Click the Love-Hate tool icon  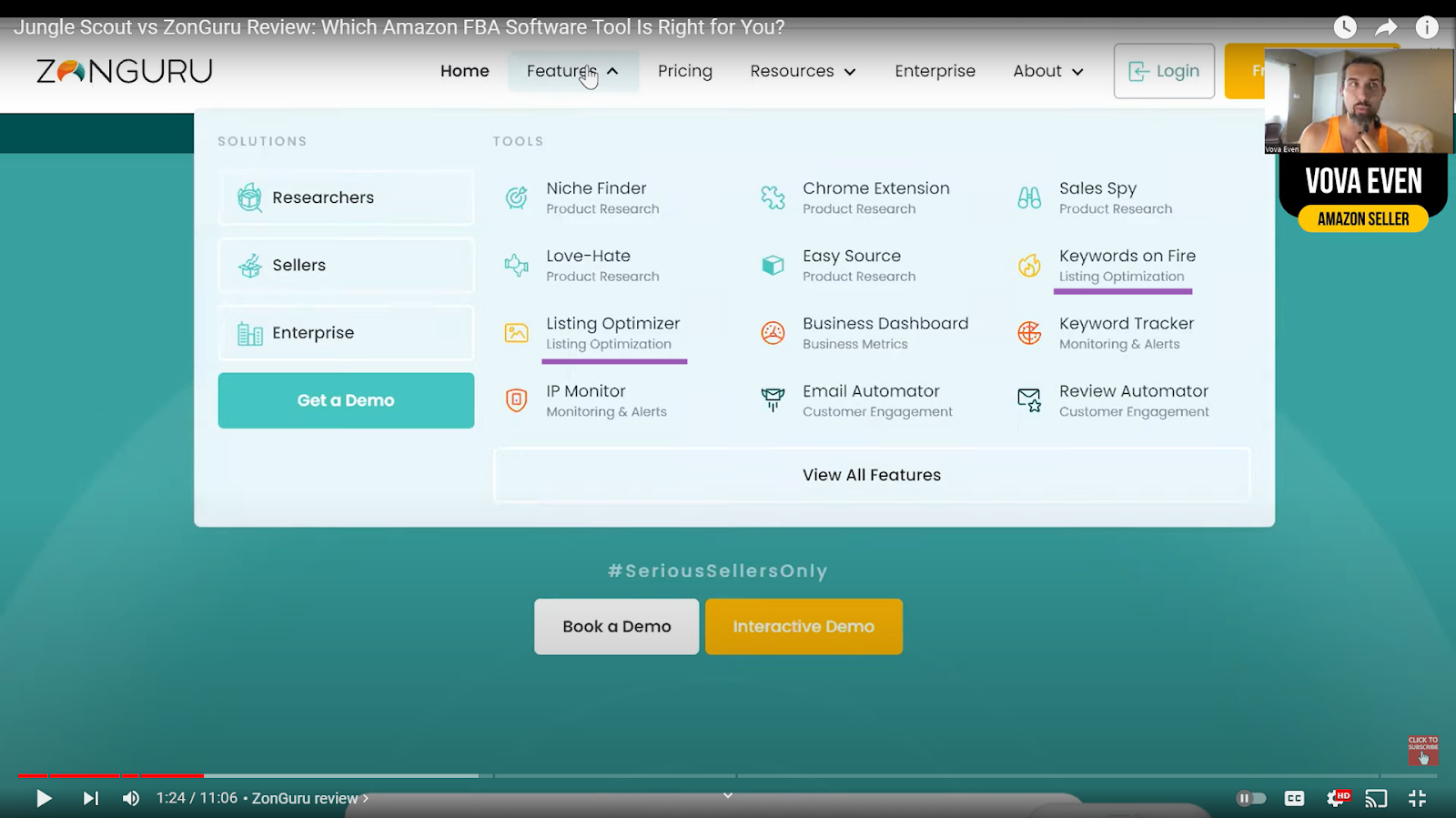click(x=516, y=265)
